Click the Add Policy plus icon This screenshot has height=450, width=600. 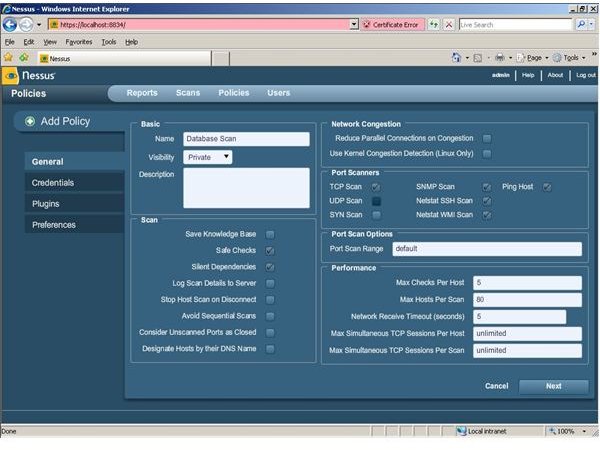click(30, 121)
